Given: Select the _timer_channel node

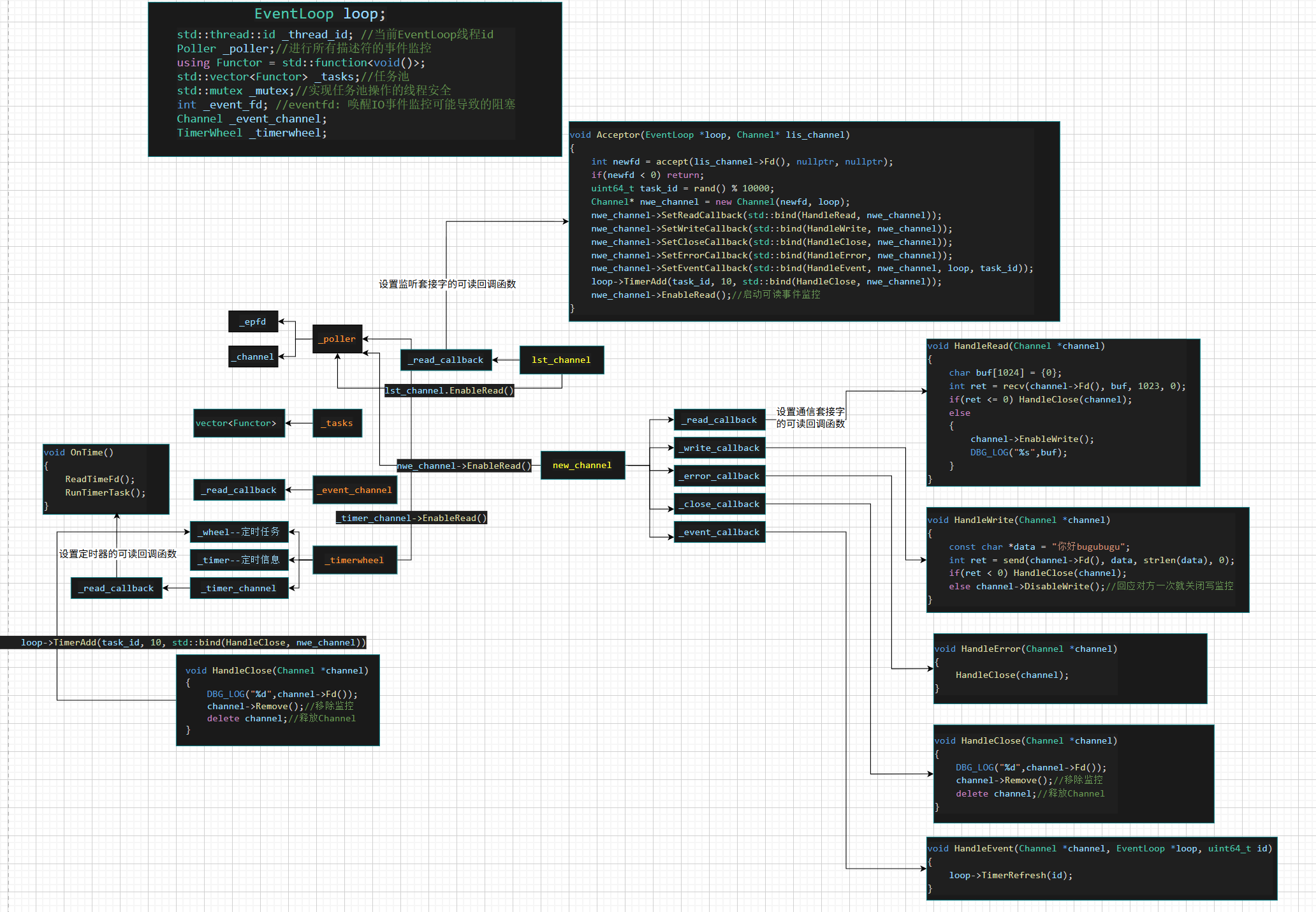Looking at the screenshot, I should click(239, 589).
